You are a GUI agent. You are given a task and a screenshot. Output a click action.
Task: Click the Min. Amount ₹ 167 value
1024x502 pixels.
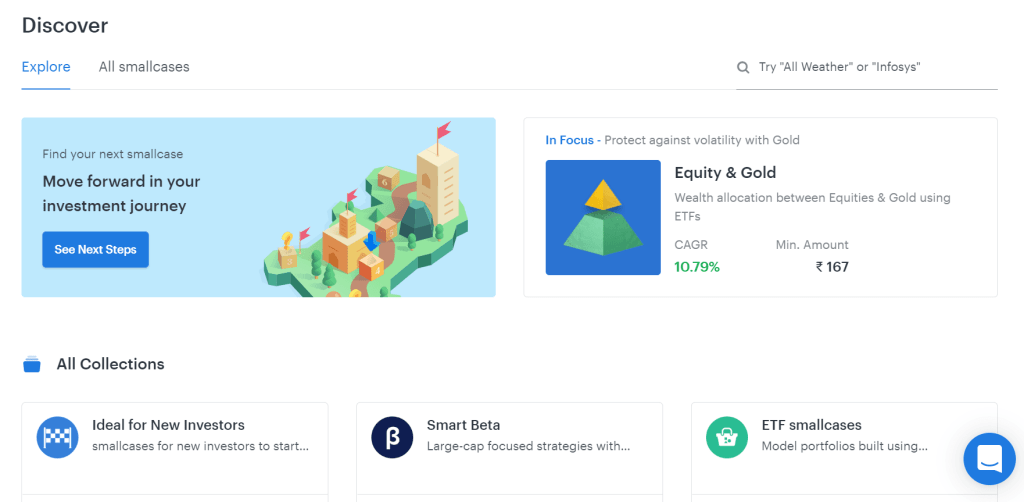(x=832, y=266)
